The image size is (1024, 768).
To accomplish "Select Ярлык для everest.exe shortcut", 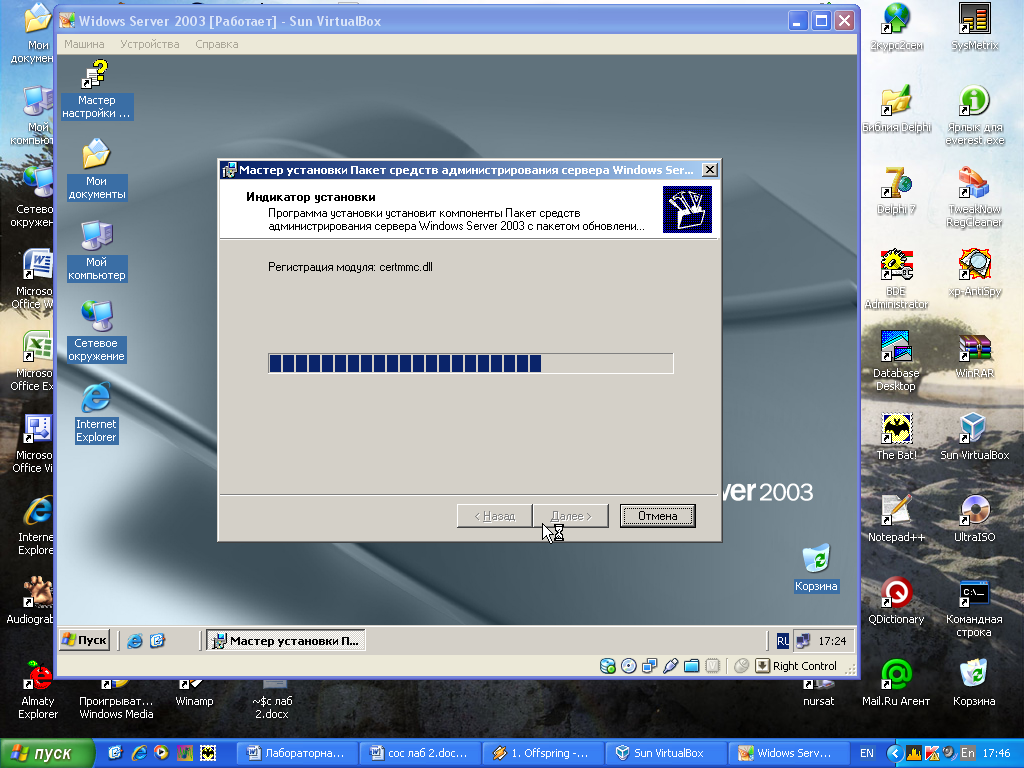I will point(974,115).
